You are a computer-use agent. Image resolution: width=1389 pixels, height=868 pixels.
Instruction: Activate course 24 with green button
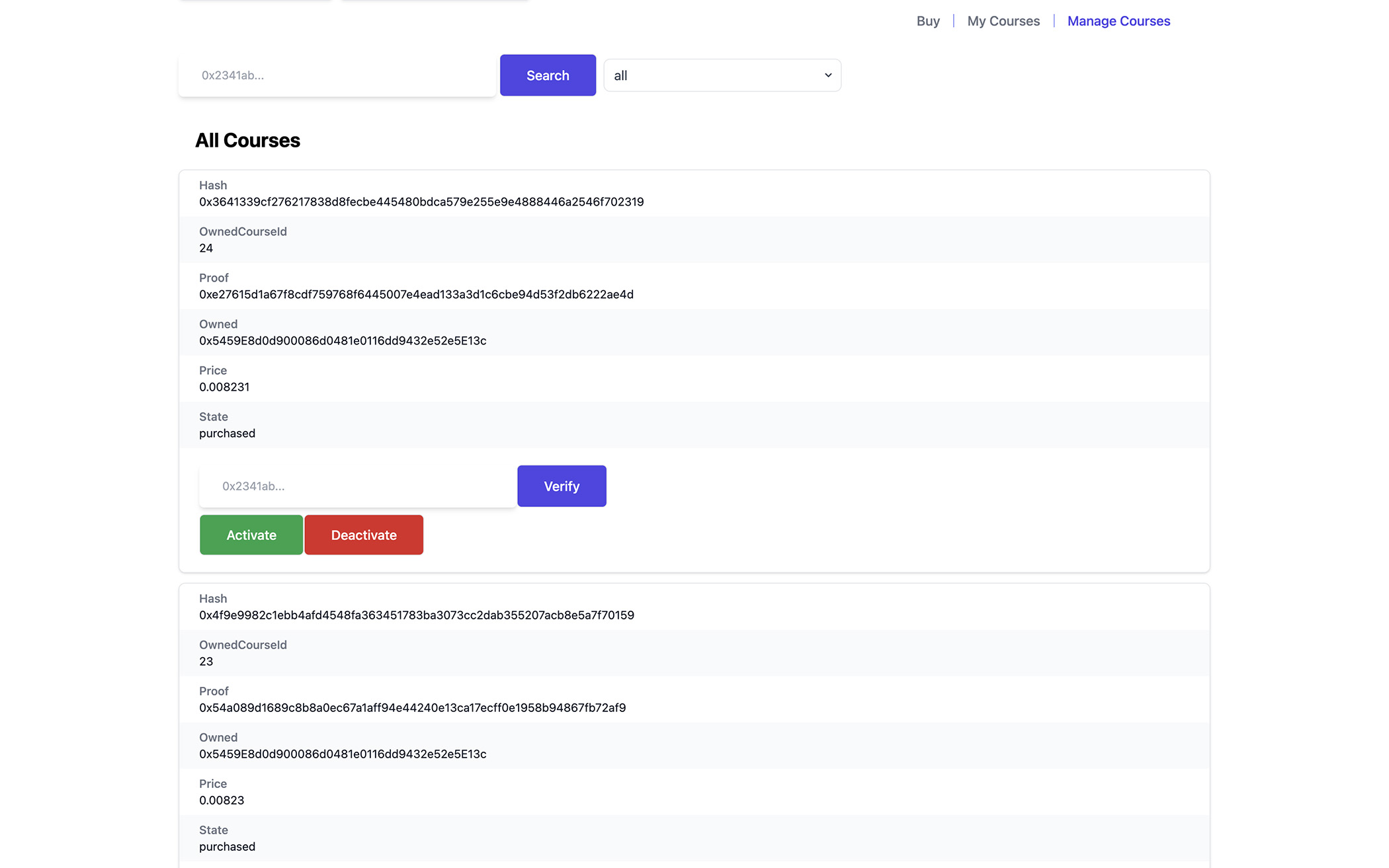251,535
